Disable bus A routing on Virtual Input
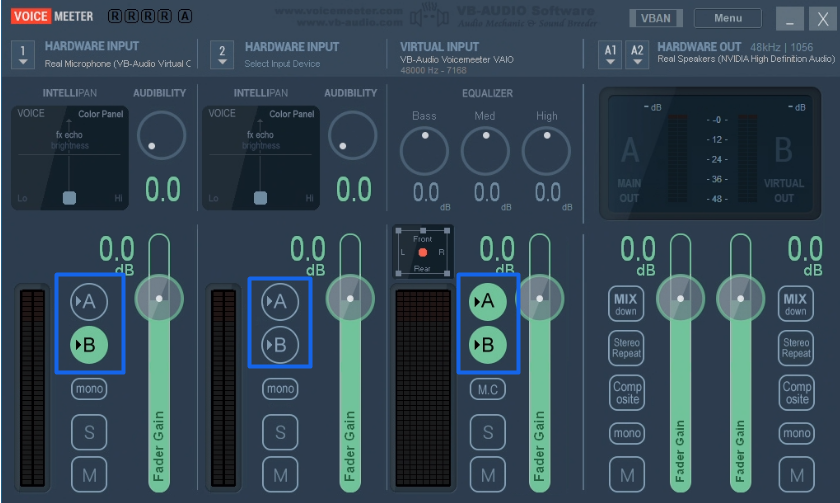The height and width of the screenshot is (503, 840). click(488, 302)
